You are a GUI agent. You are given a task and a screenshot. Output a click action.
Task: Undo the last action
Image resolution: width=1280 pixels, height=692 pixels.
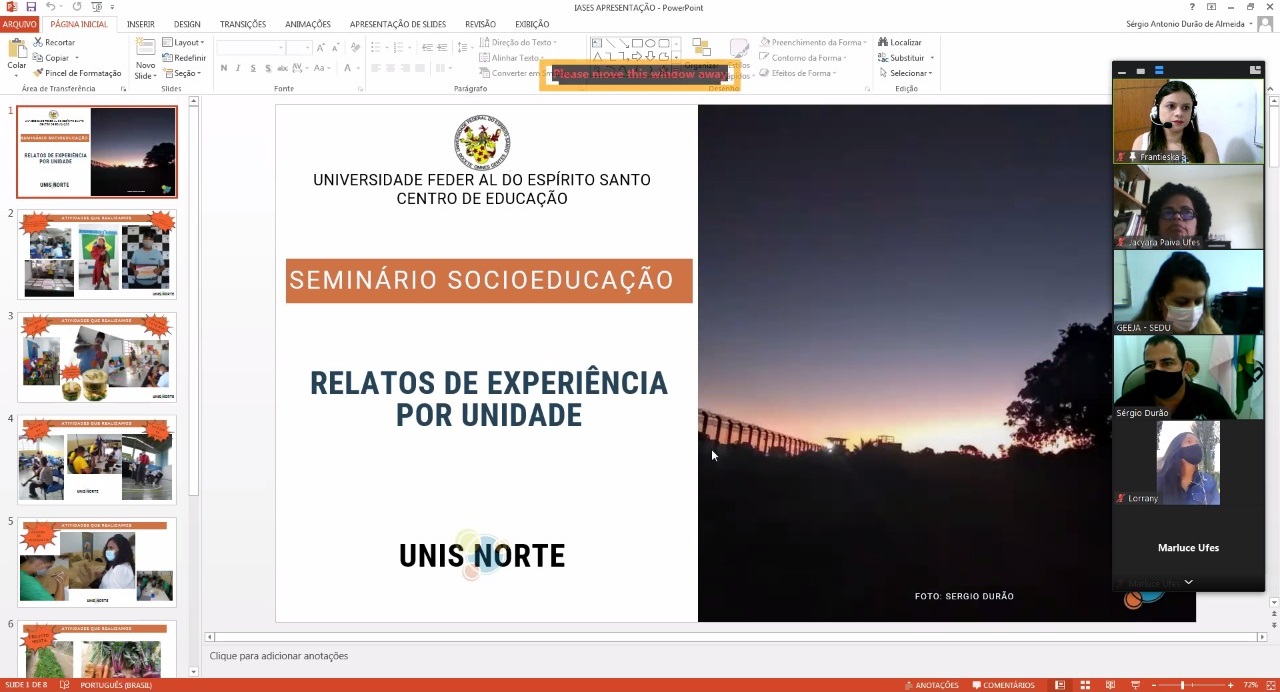[x=50, y=7]
